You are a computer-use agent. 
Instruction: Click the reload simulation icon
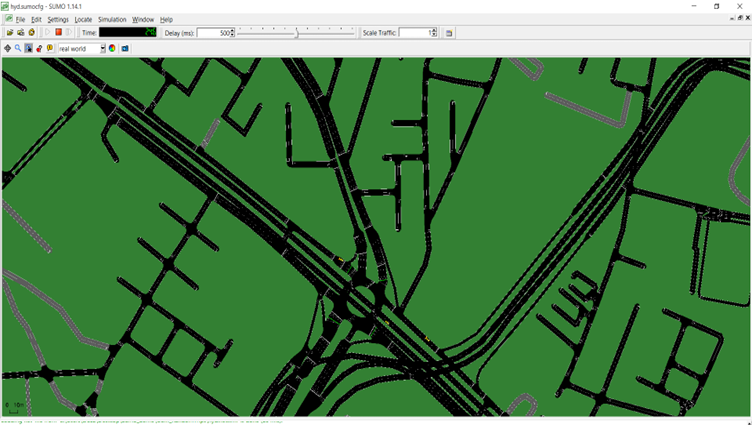[x=32, y=33]
